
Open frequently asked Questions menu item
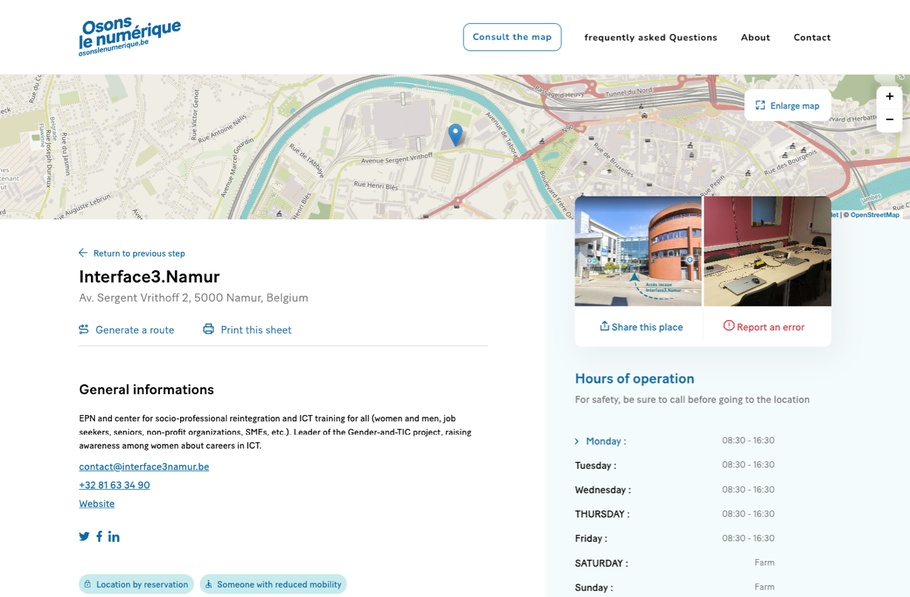(650, 38)
